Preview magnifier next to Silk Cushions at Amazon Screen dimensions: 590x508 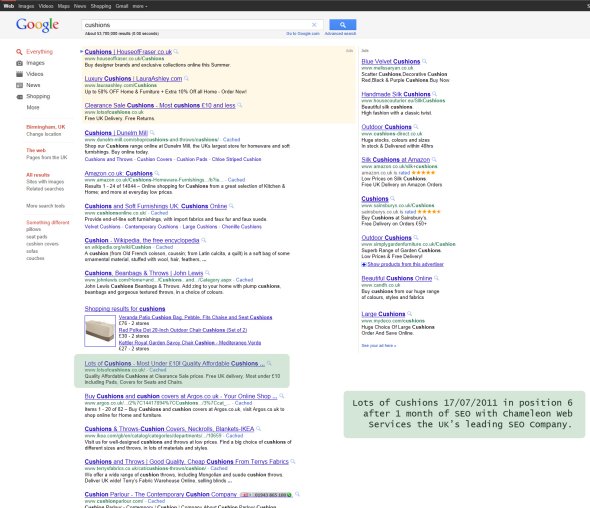pyautogui.click(x=434, y=159)
